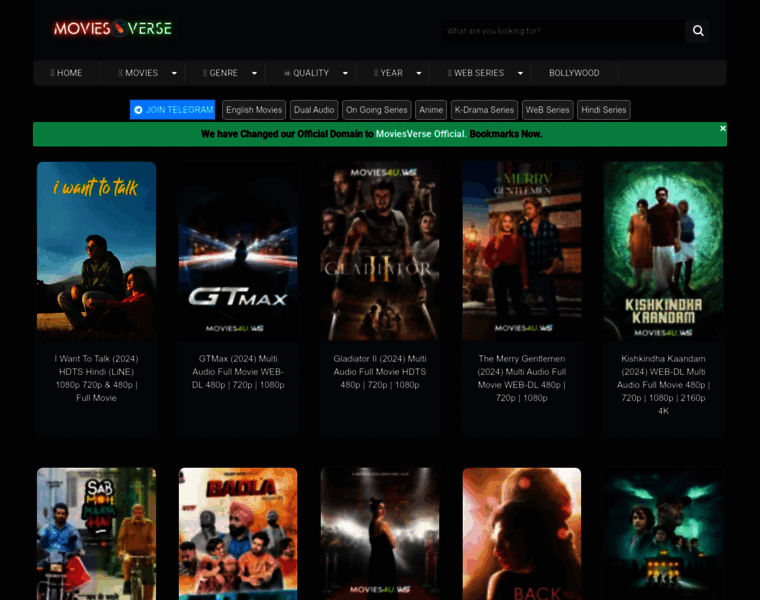760x600 pixels.
Task: Select the On Going Series tag
Action: [377, 110]
